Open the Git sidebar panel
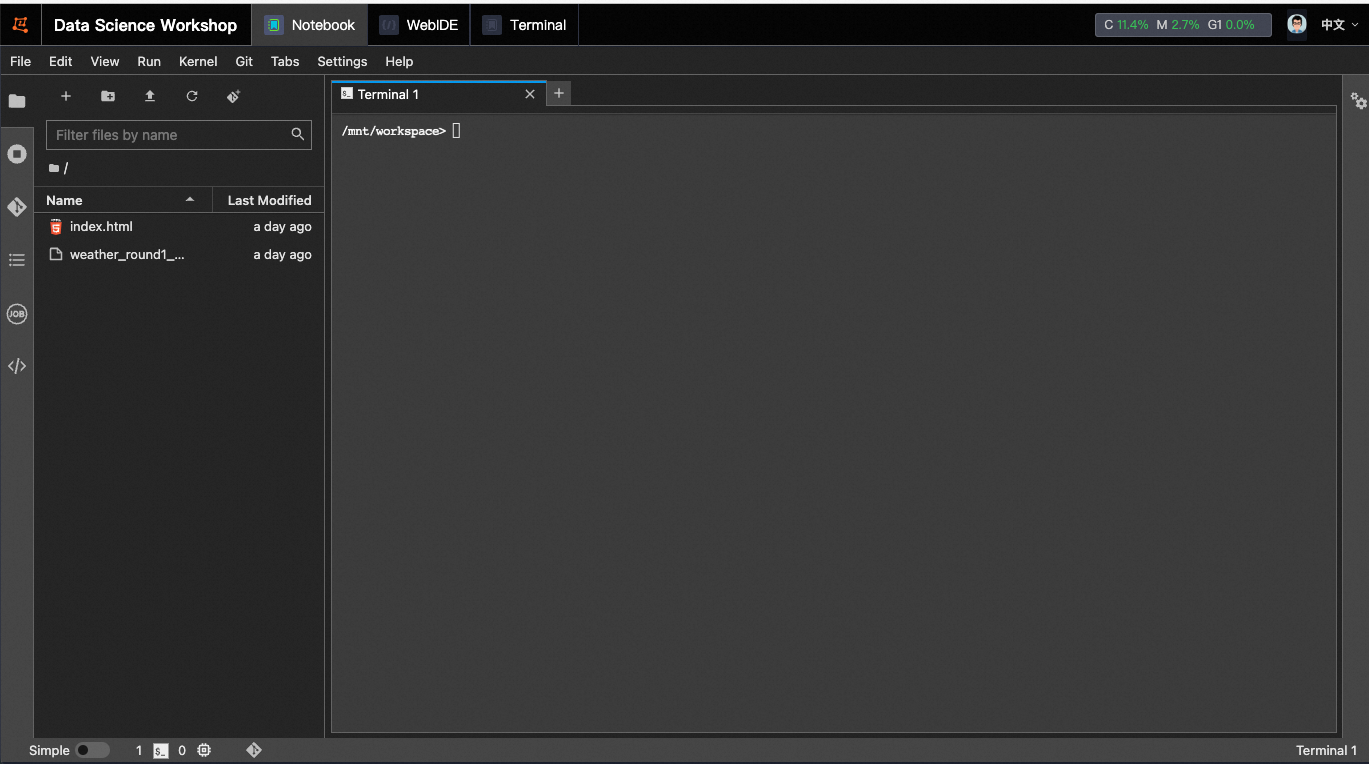1369x764 pixels. tap(17, 207)
